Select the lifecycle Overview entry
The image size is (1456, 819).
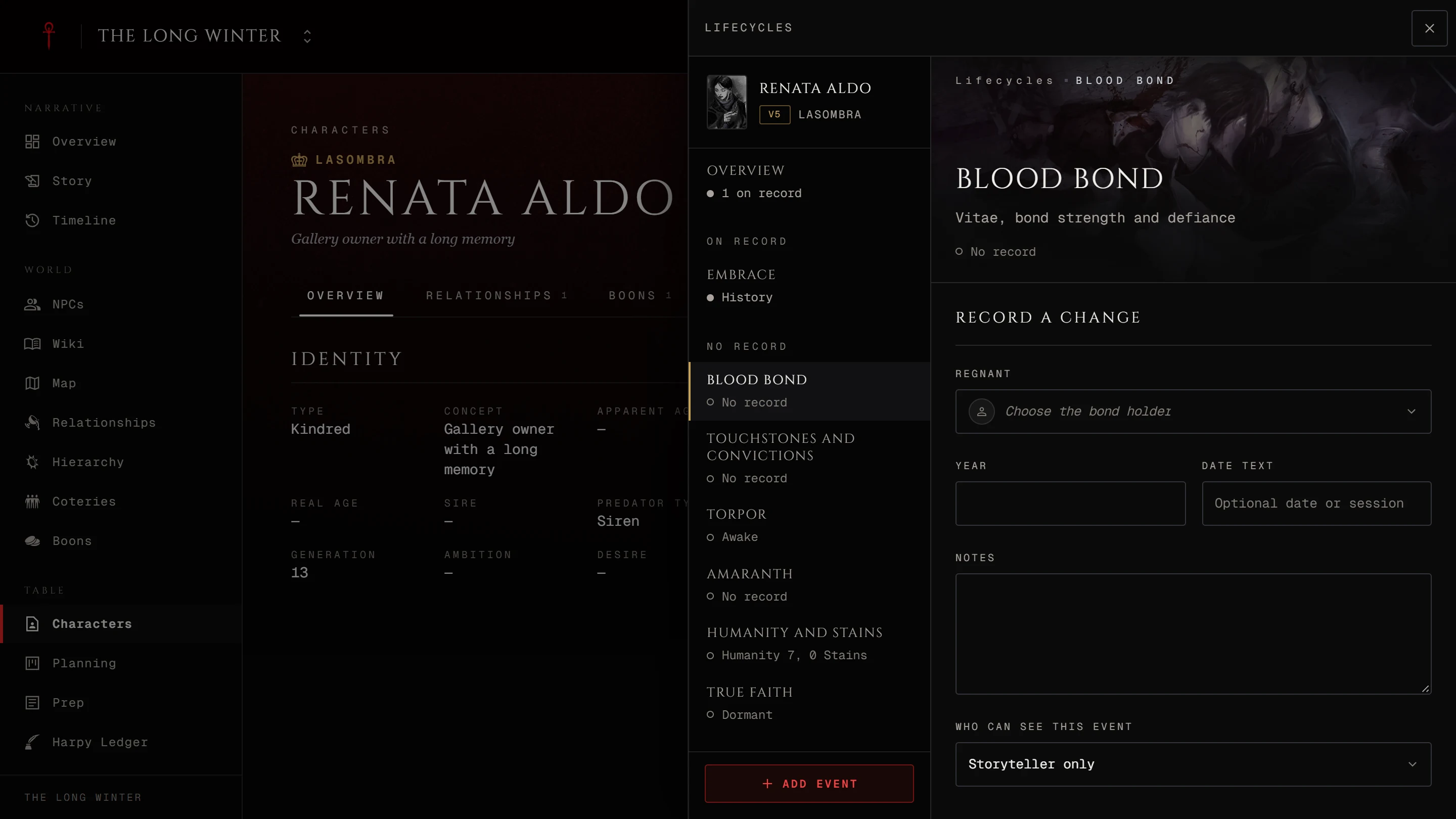[x=809, y=182]
